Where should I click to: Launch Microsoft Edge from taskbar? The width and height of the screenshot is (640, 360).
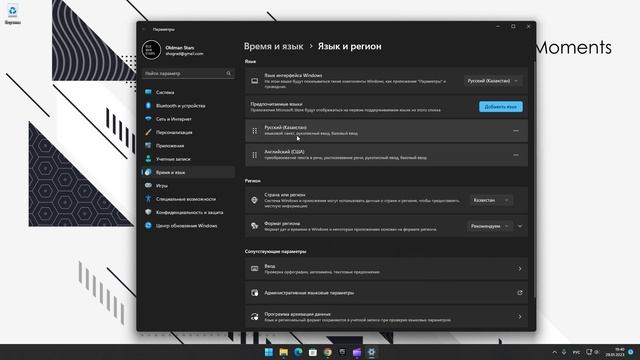coord(298,352)
